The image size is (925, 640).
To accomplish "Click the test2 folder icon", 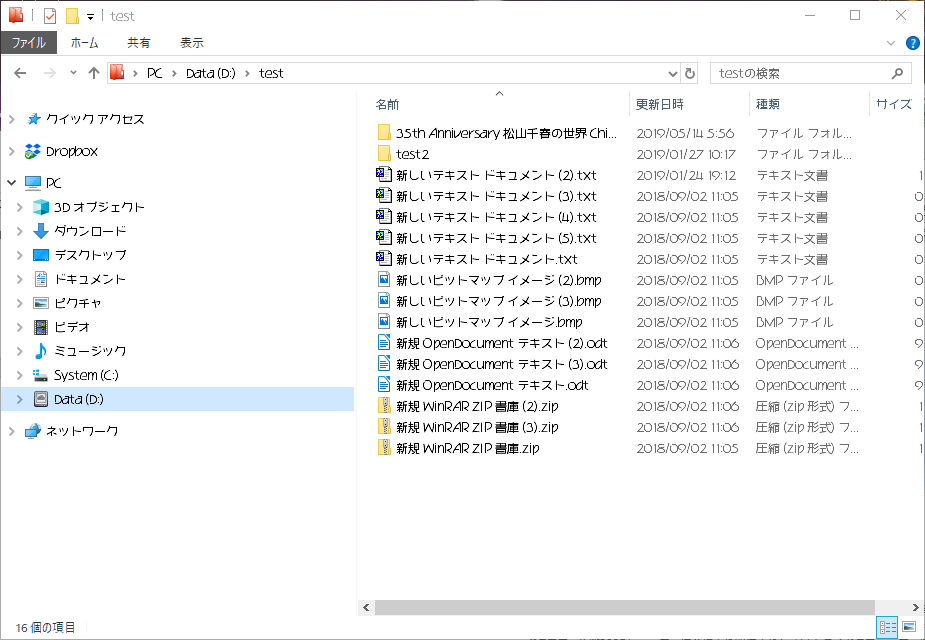I will [x=384, y=154].
